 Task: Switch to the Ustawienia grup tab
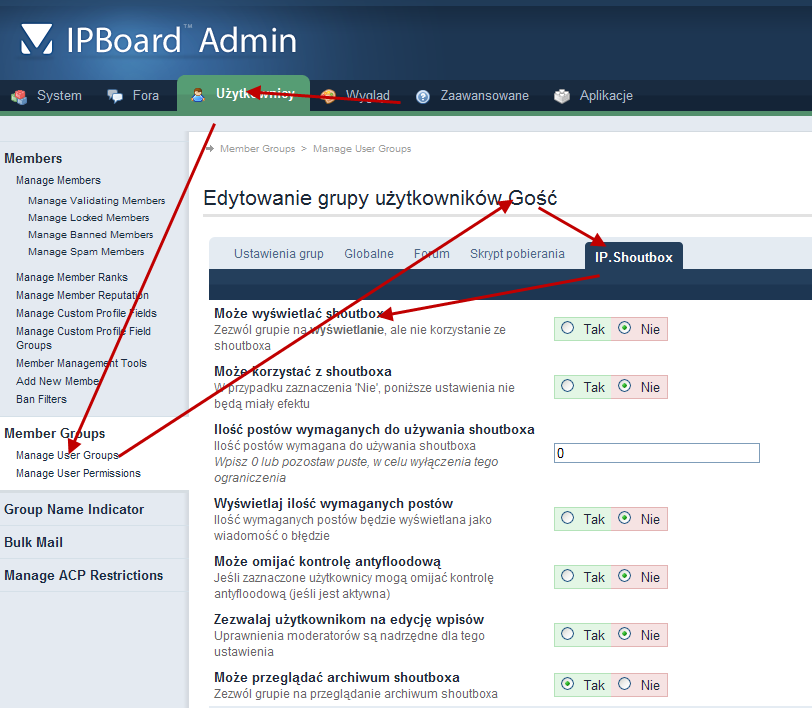[x=278, y=254]
